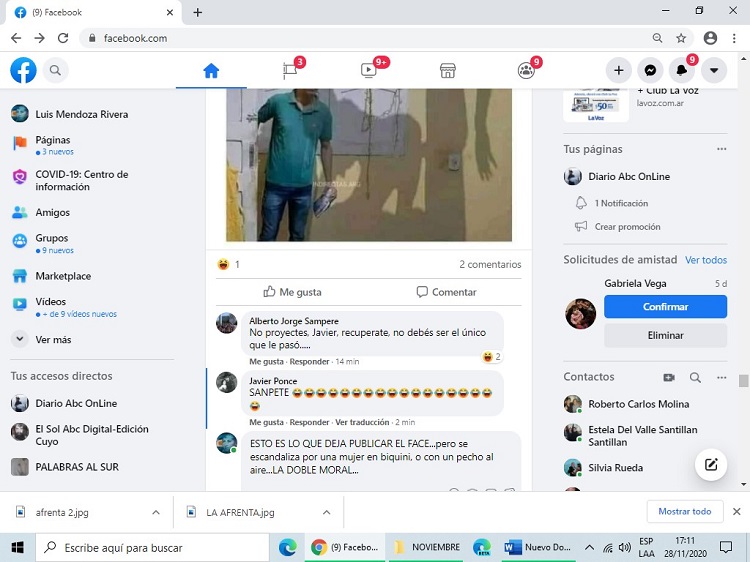Click browser Back arrow
Image resolution: width=750 pixels, height=562 pixels.
(x=16, y=38)
